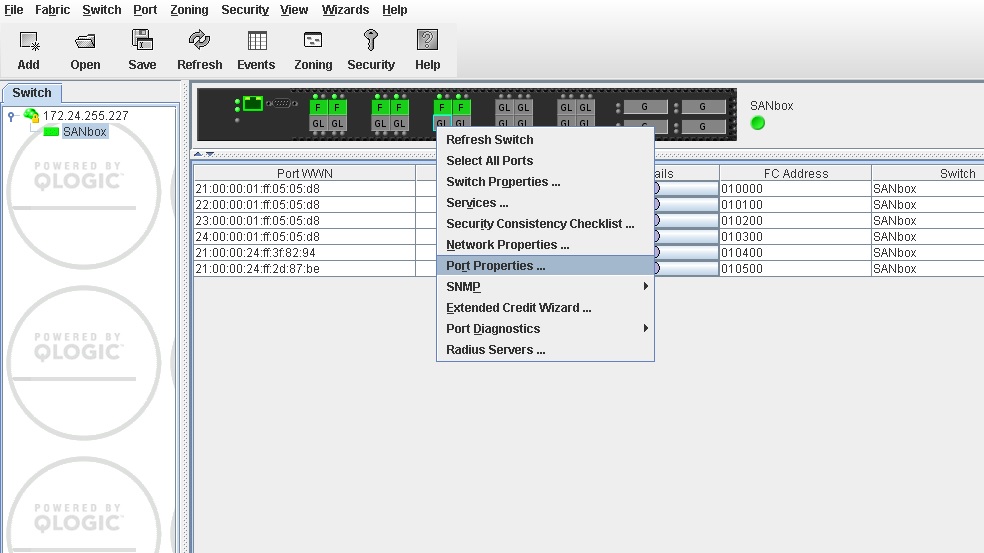Select the SANbox tree item
The height and width of the screenshot is (553, 984).
pyautogui.click(x=84, y=132)
